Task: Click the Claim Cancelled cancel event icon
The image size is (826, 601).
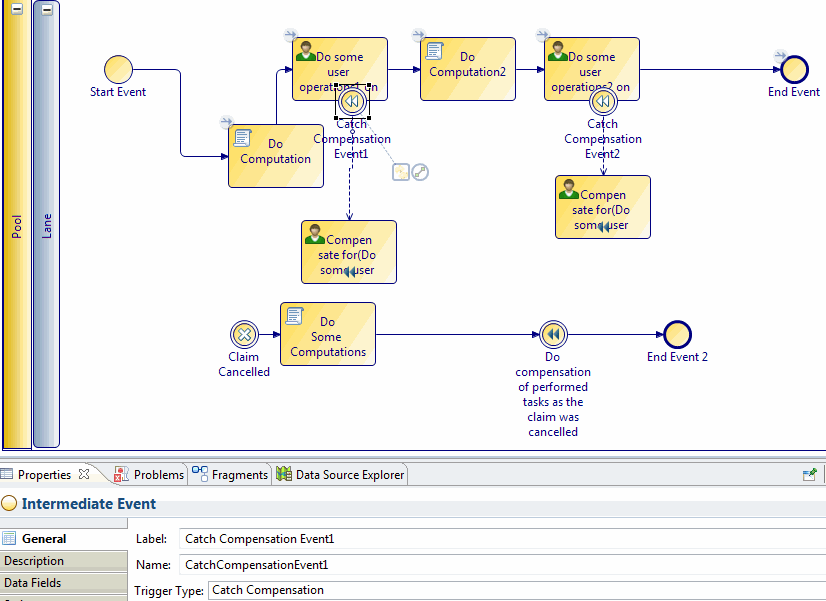Action: pyautogui.click(x=243, y=334)
